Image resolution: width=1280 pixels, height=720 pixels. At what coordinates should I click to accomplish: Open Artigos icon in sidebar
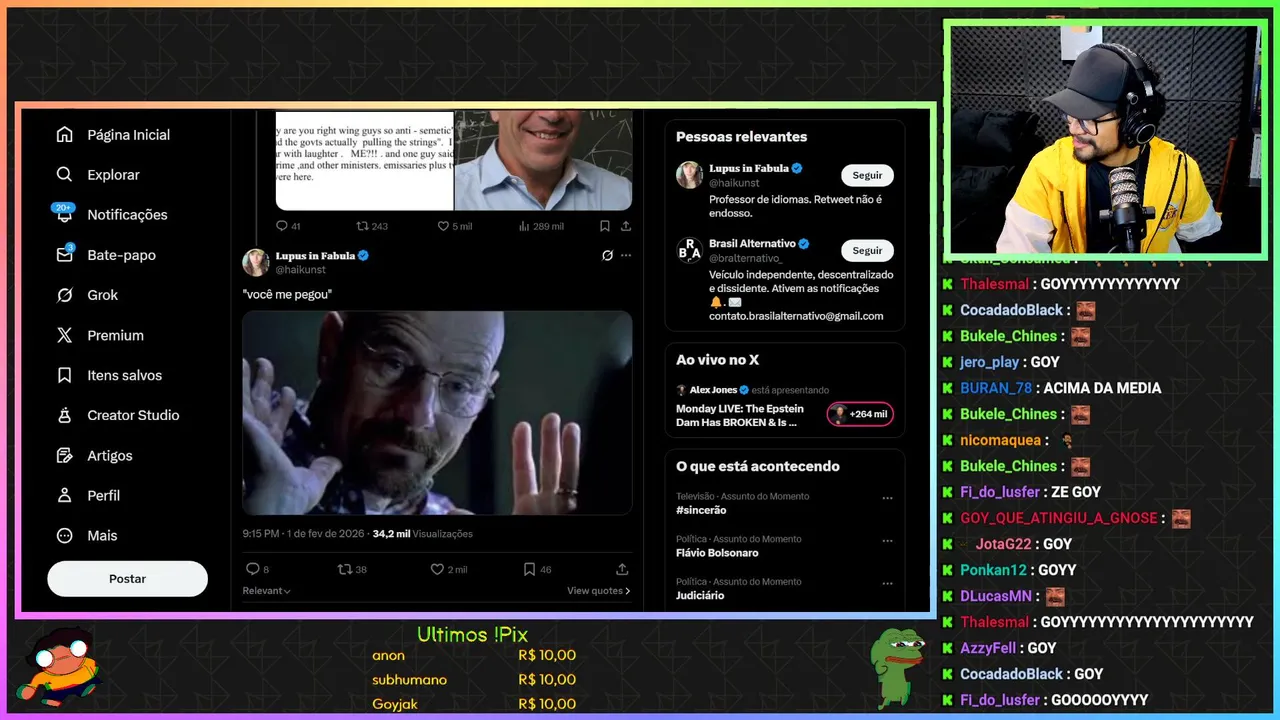point(65,455)
